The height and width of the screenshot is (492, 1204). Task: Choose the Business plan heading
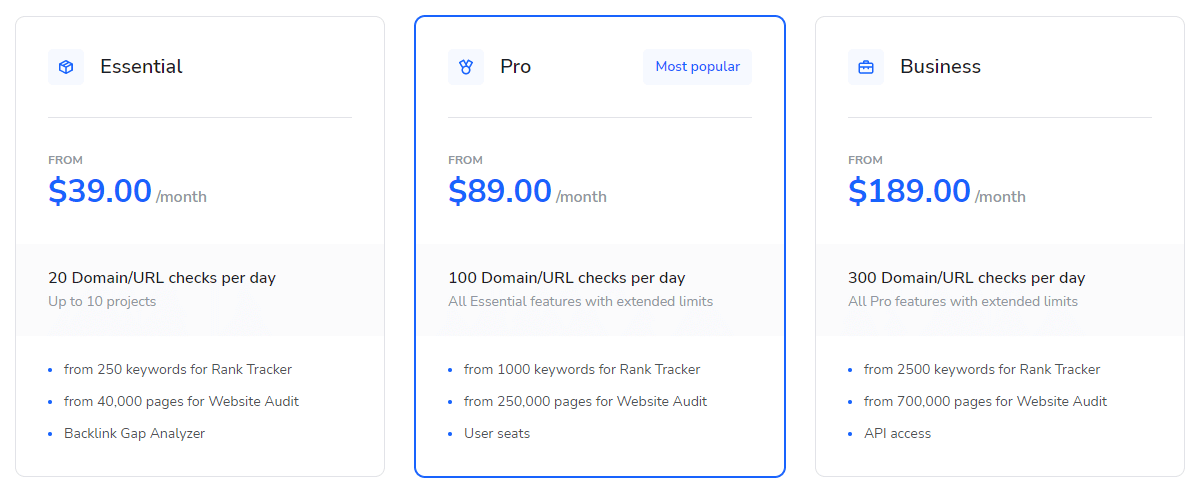[x=941, y=67]
